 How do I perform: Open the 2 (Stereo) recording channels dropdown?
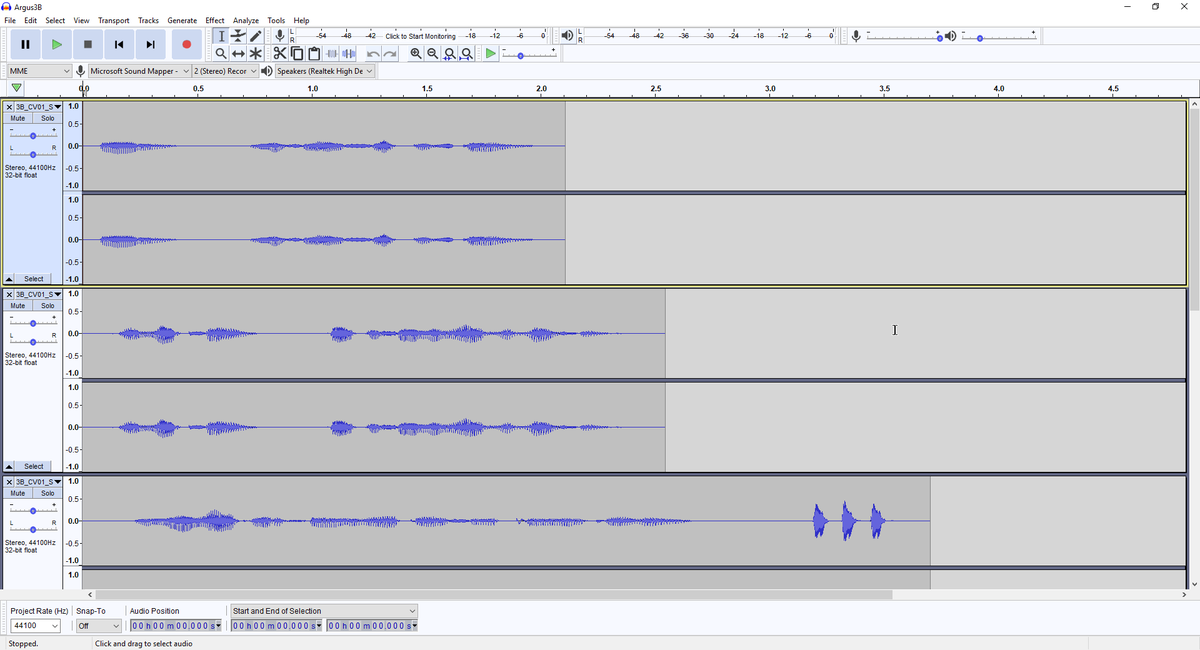click(225, 71)
